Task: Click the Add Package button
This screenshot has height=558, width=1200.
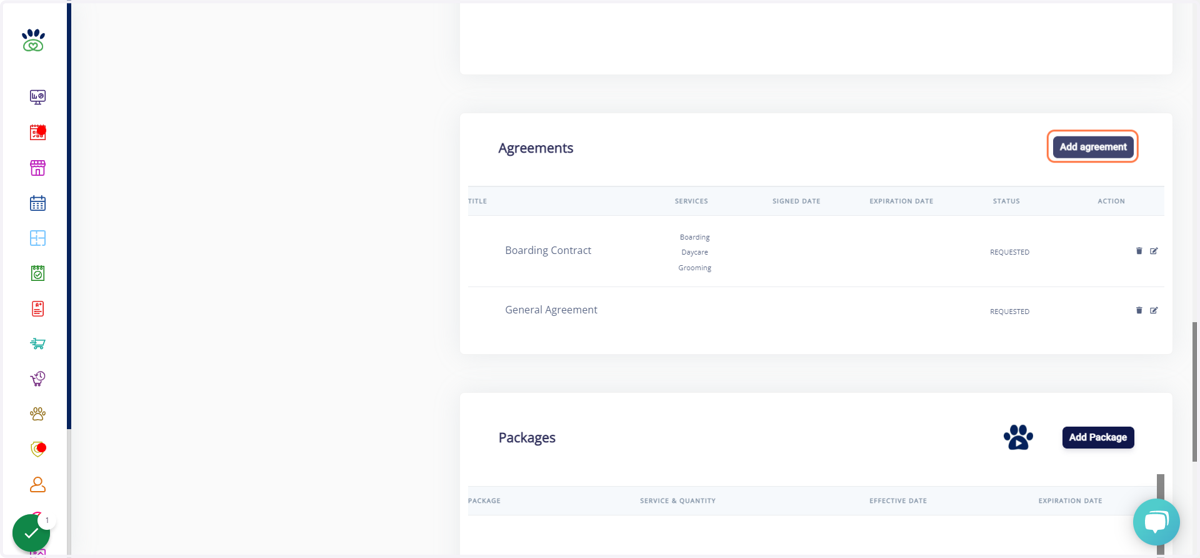Action: (x=1098, y=437)
